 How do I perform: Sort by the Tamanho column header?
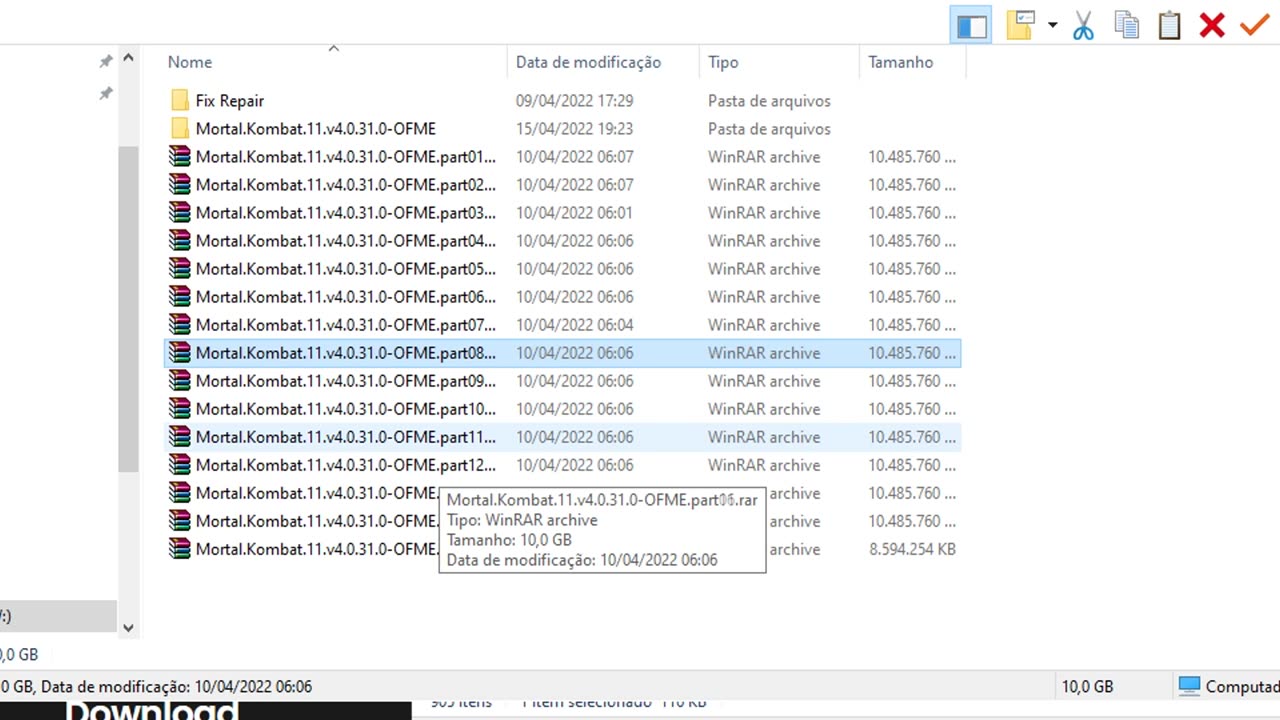click(x=900, y=62)
